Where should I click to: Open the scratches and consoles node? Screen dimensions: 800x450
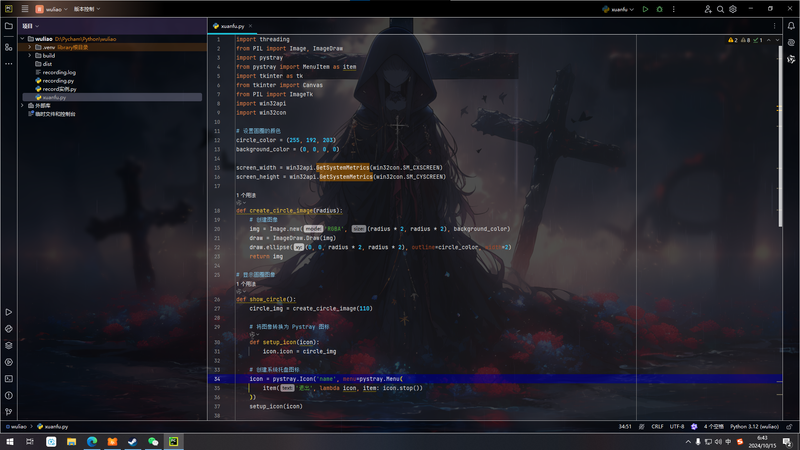pyautogui.click(x=52, y=114)
